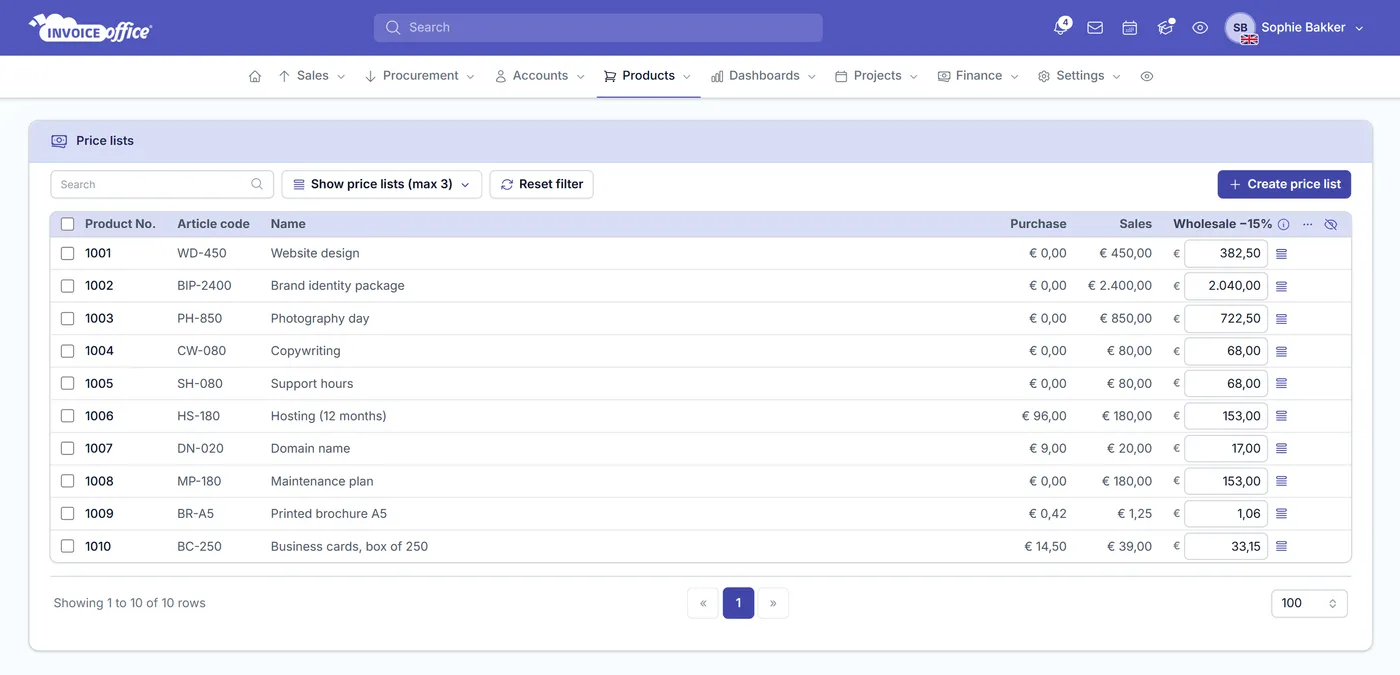The height and width of the screenshot is (675, 1400).
Task: Click the eye icon in purple header
Action: tap(1200, 28)
